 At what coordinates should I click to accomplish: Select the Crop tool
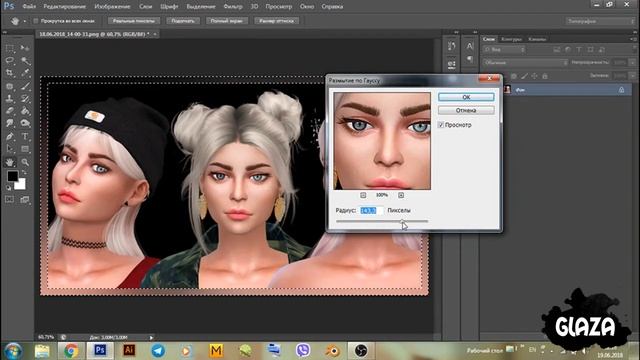click(x=10, y=73)
